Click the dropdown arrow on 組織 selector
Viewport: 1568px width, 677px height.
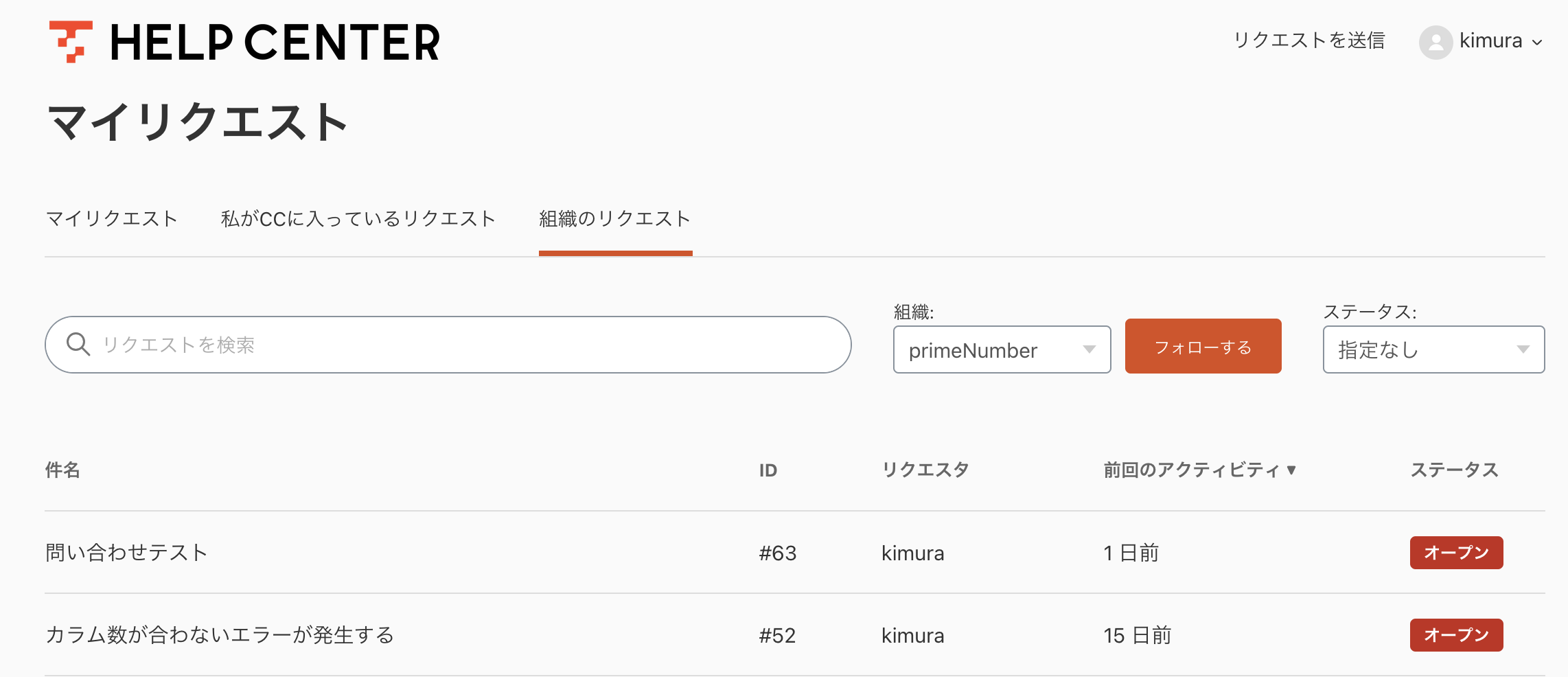1091,349
